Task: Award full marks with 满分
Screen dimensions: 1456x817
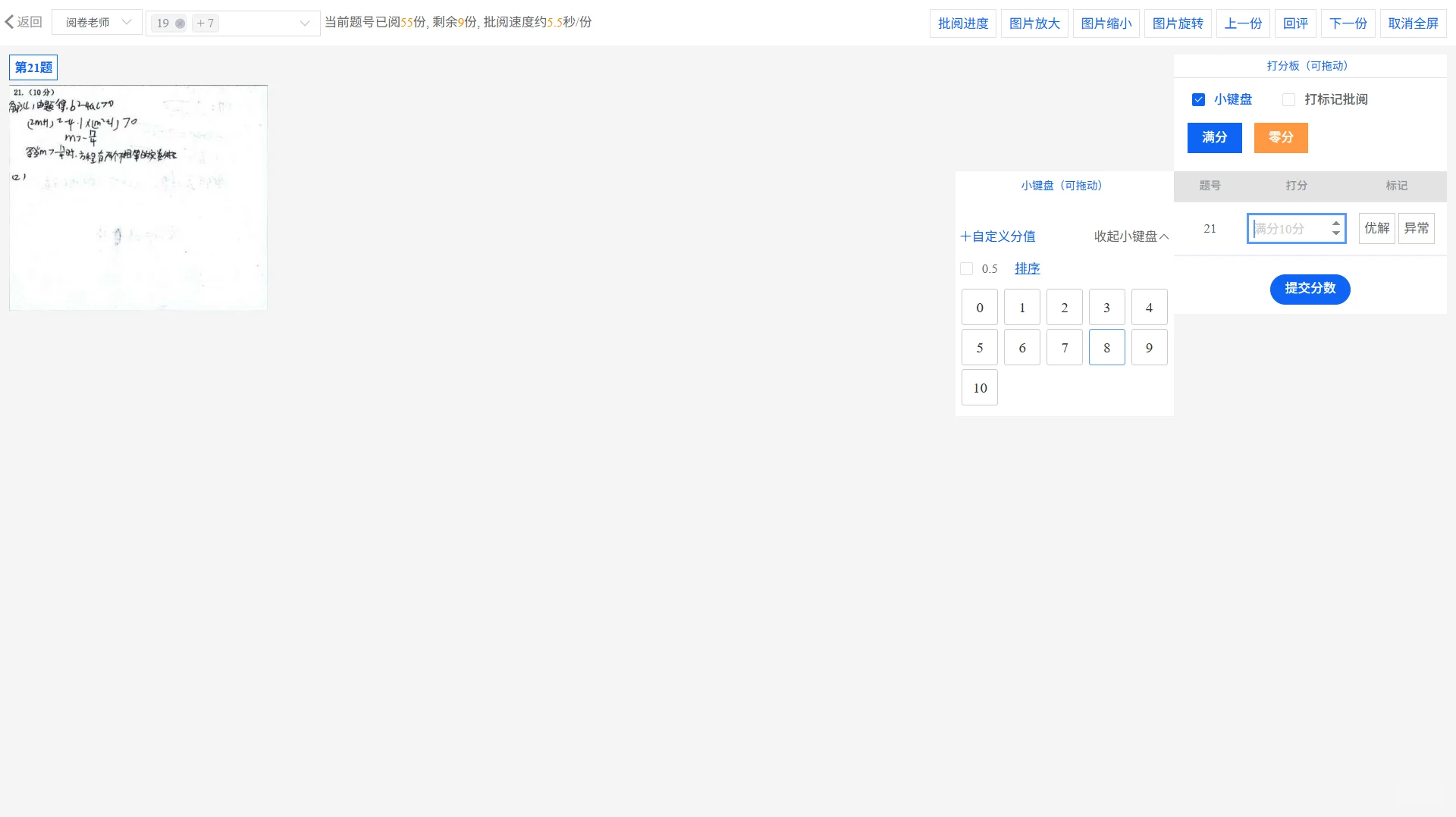Action: (x=1214, y=137)
